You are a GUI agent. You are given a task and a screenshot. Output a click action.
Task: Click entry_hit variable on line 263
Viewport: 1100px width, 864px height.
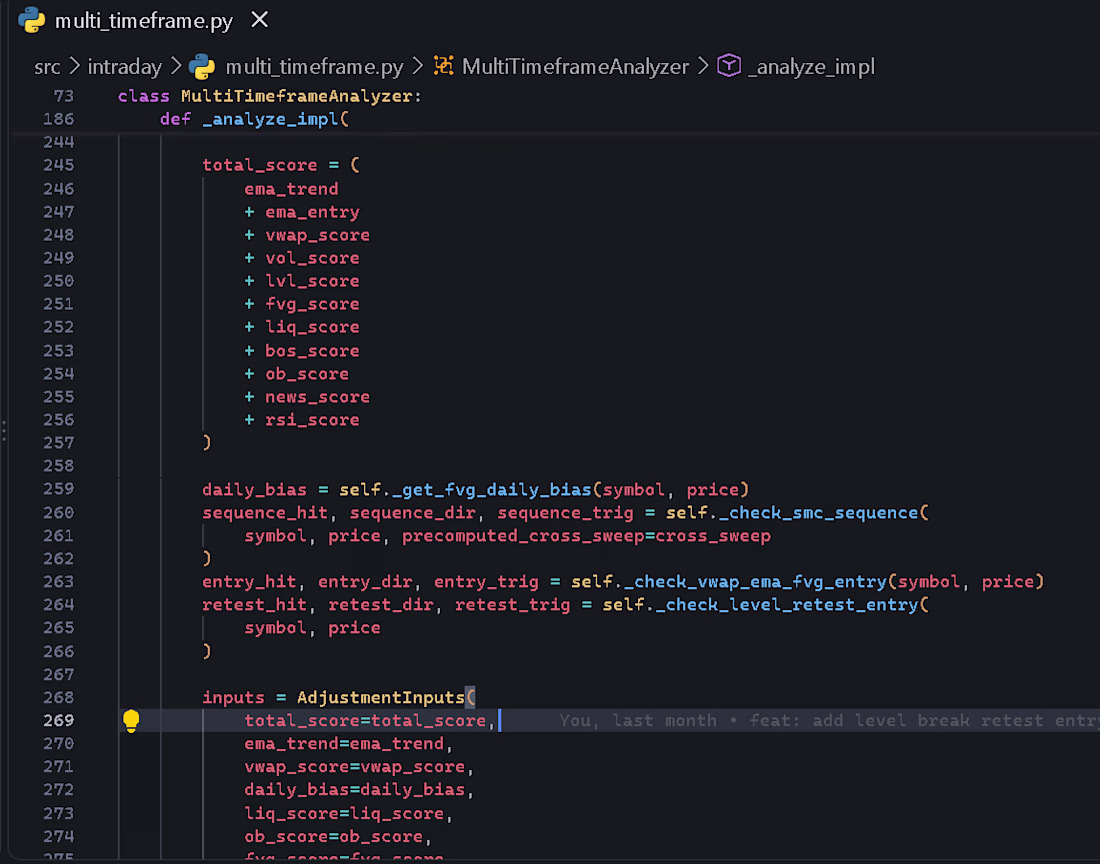[249, 582]
